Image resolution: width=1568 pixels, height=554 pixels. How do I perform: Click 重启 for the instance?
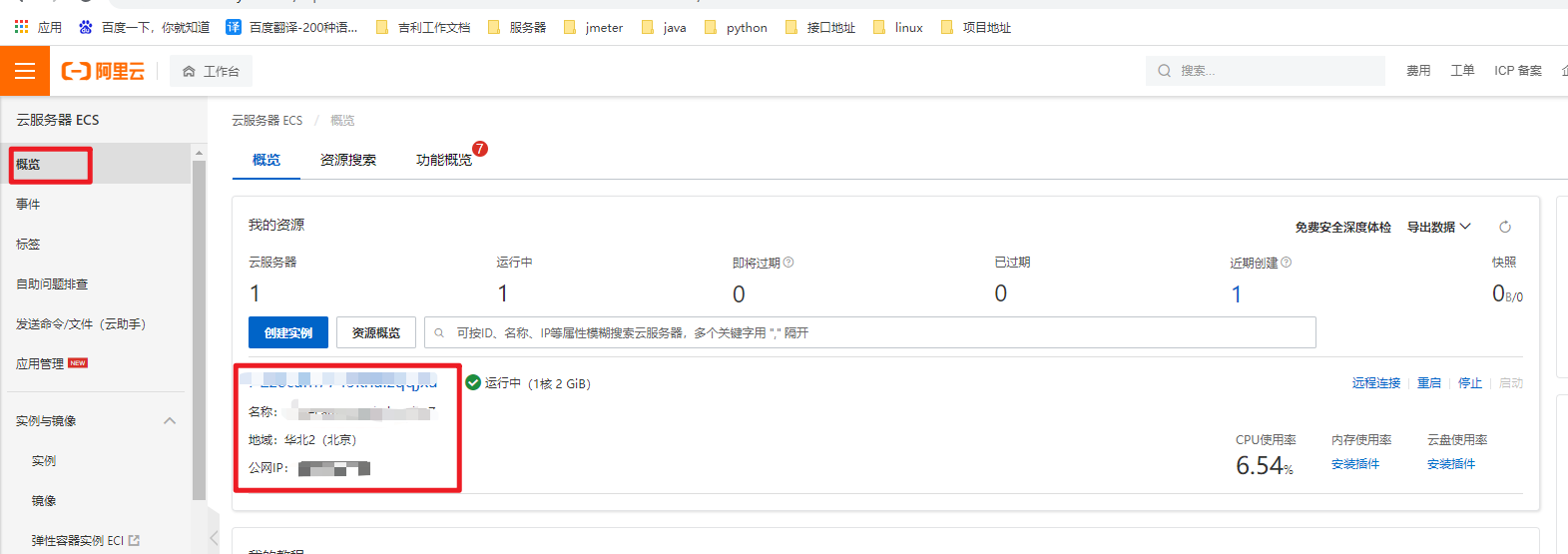point(1429,383)
